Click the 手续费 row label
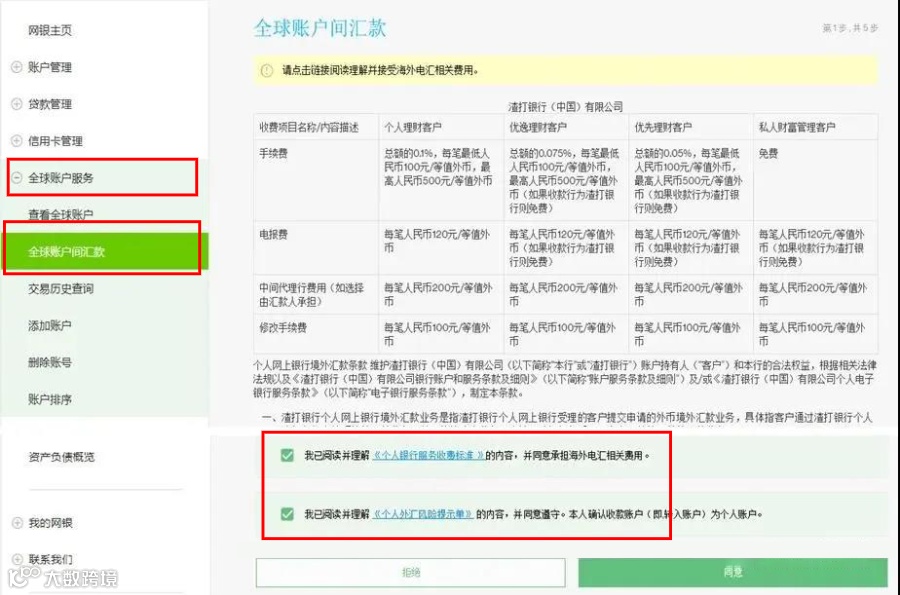This screenshot has height=595, width=900. [273, 153]
